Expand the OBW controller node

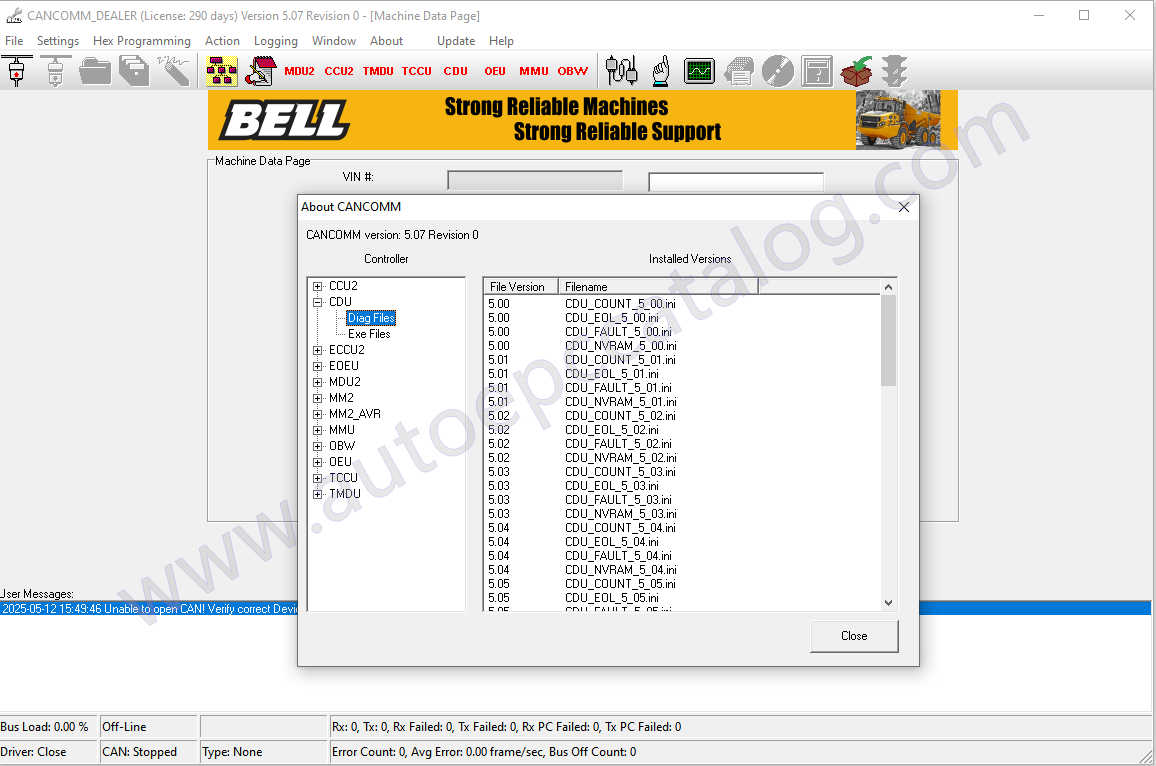tap(318, 446)
